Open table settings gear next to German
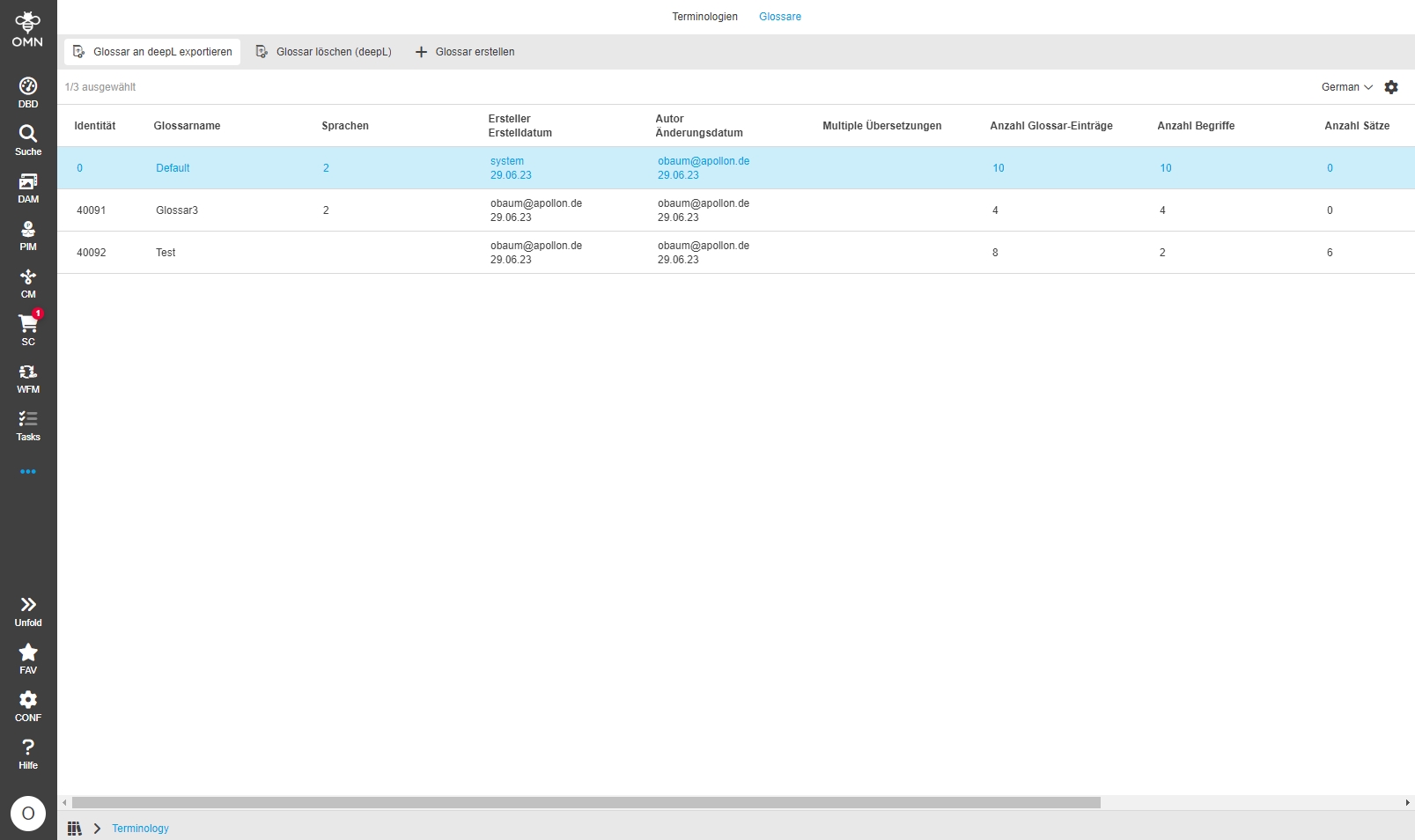The image size is (1415, 840). (x=1391, y=87)
